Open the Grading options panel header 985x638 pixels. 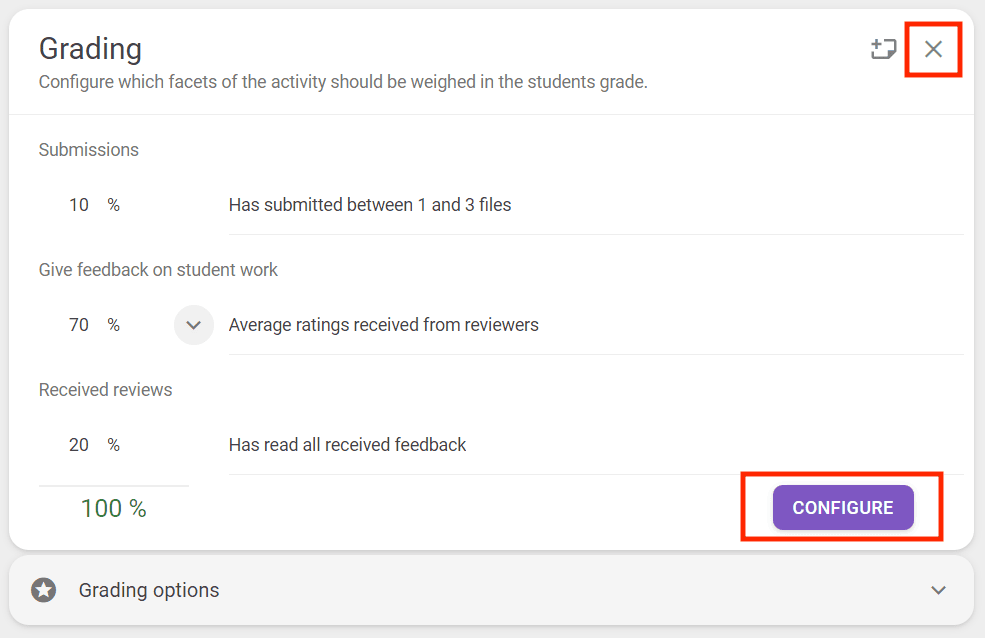pyautogui.click(x=490, y=590)
